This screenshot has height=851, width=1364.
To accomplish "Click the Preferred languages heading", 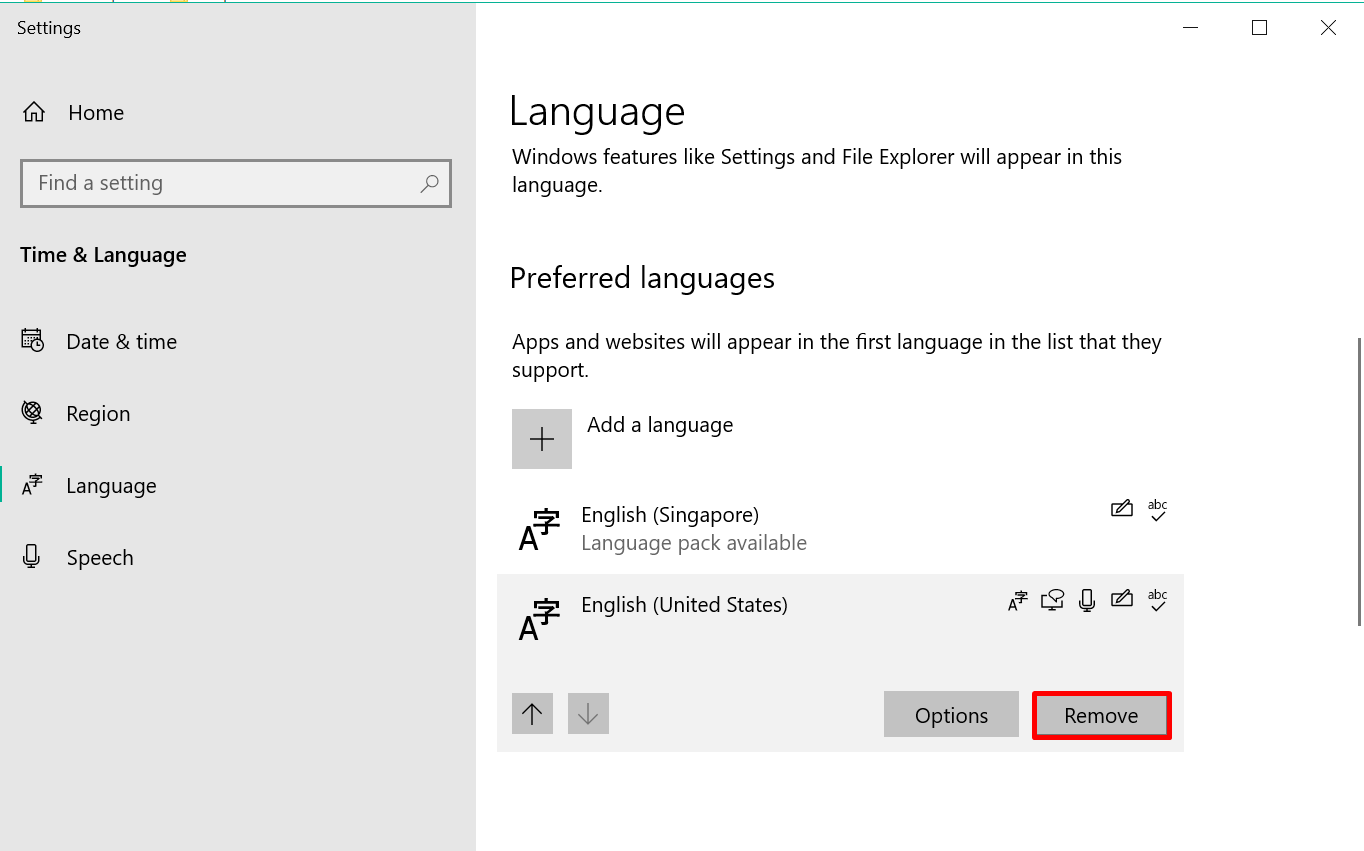I will 642,278.
